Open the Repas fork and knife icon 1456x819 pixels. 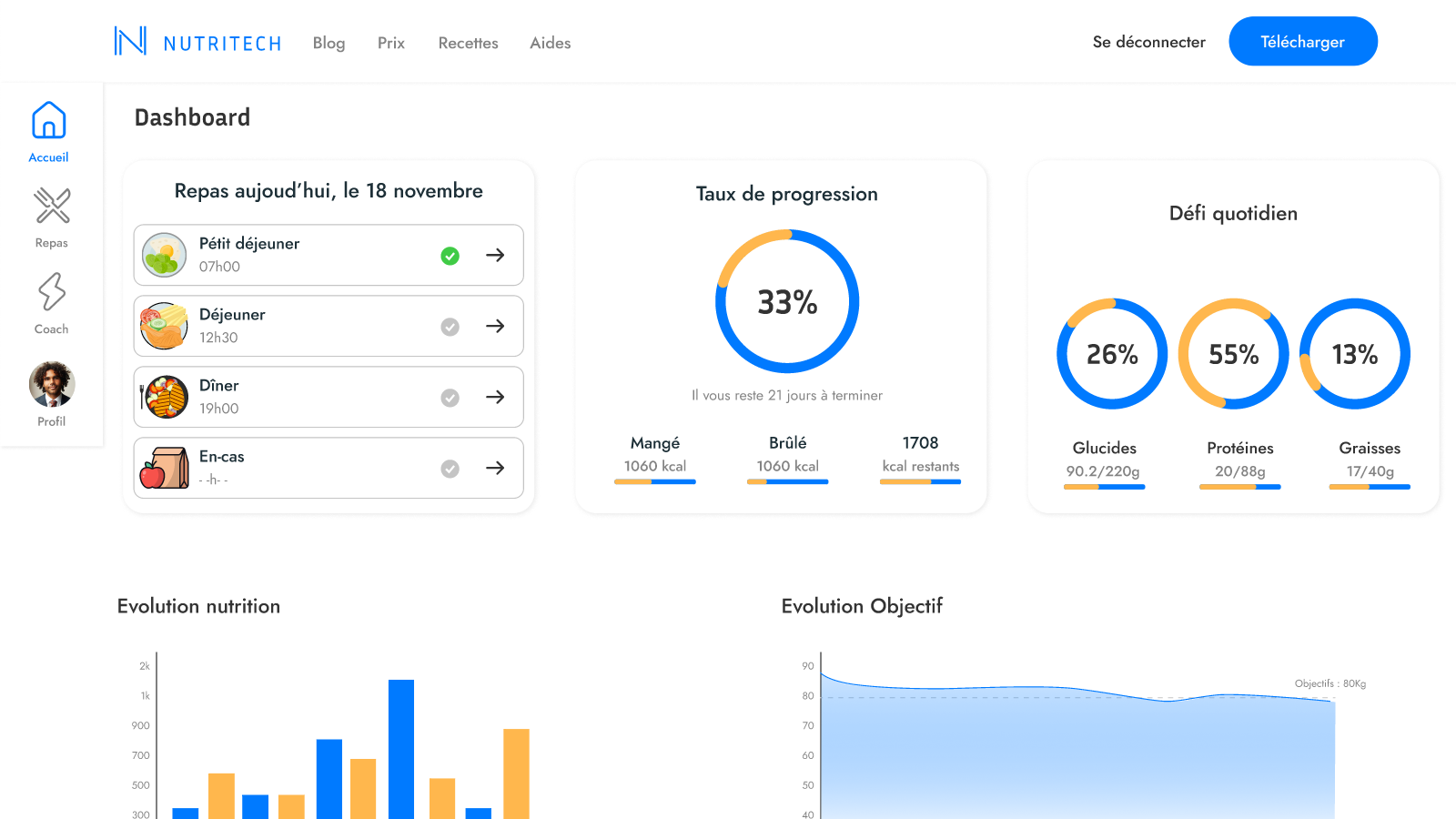(x=52, y=206)
